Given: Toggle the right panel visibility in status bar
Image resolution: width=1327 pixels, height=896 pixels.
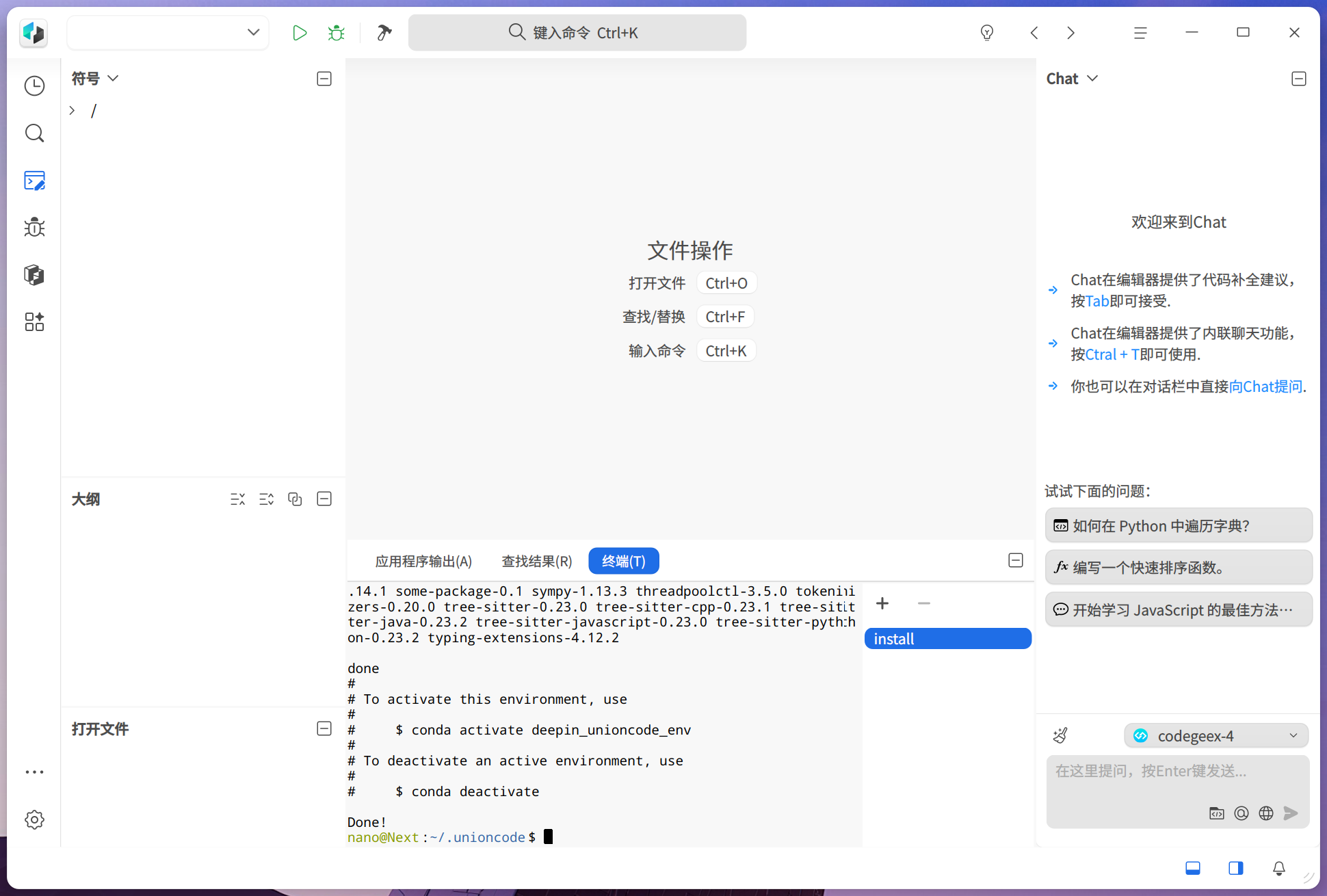Looking at the screenshot, I should click(1236, 869).
